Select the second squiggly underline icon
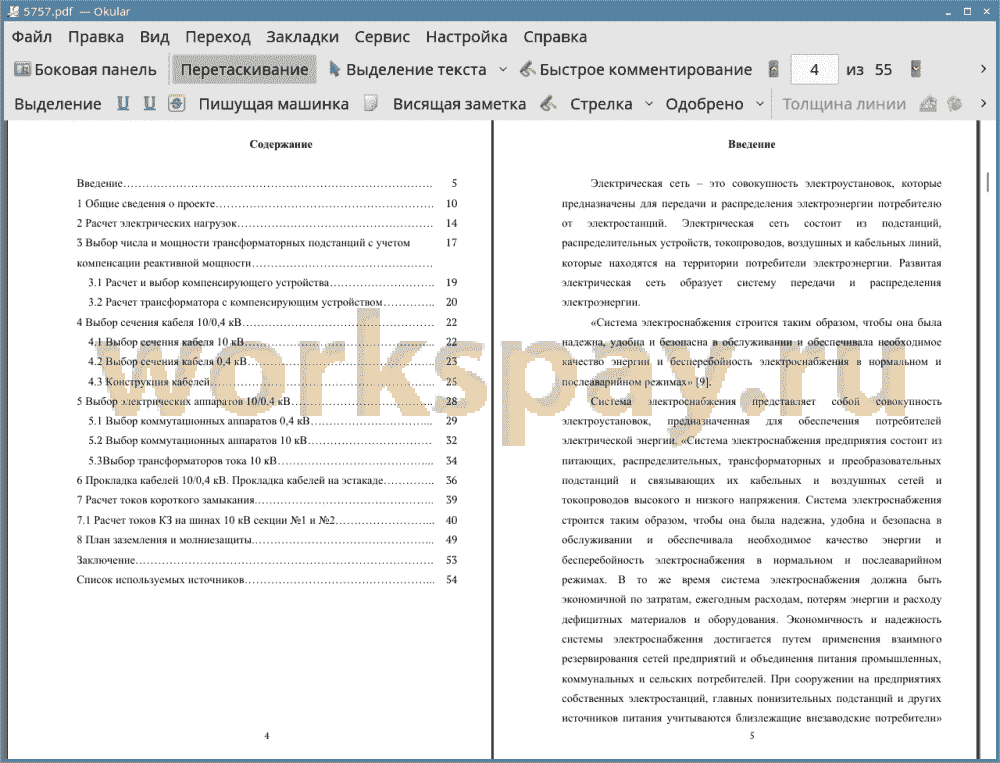This screenshot has height=763, width=1000. pos(149,103)
